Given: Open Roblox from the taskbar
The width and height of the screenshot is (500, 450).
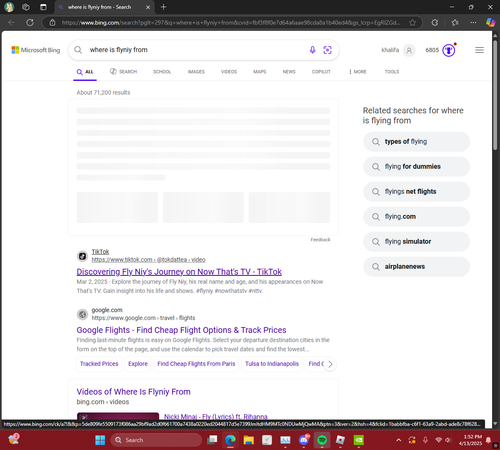Looking at the screenshot, I should (x=340, y=440).
